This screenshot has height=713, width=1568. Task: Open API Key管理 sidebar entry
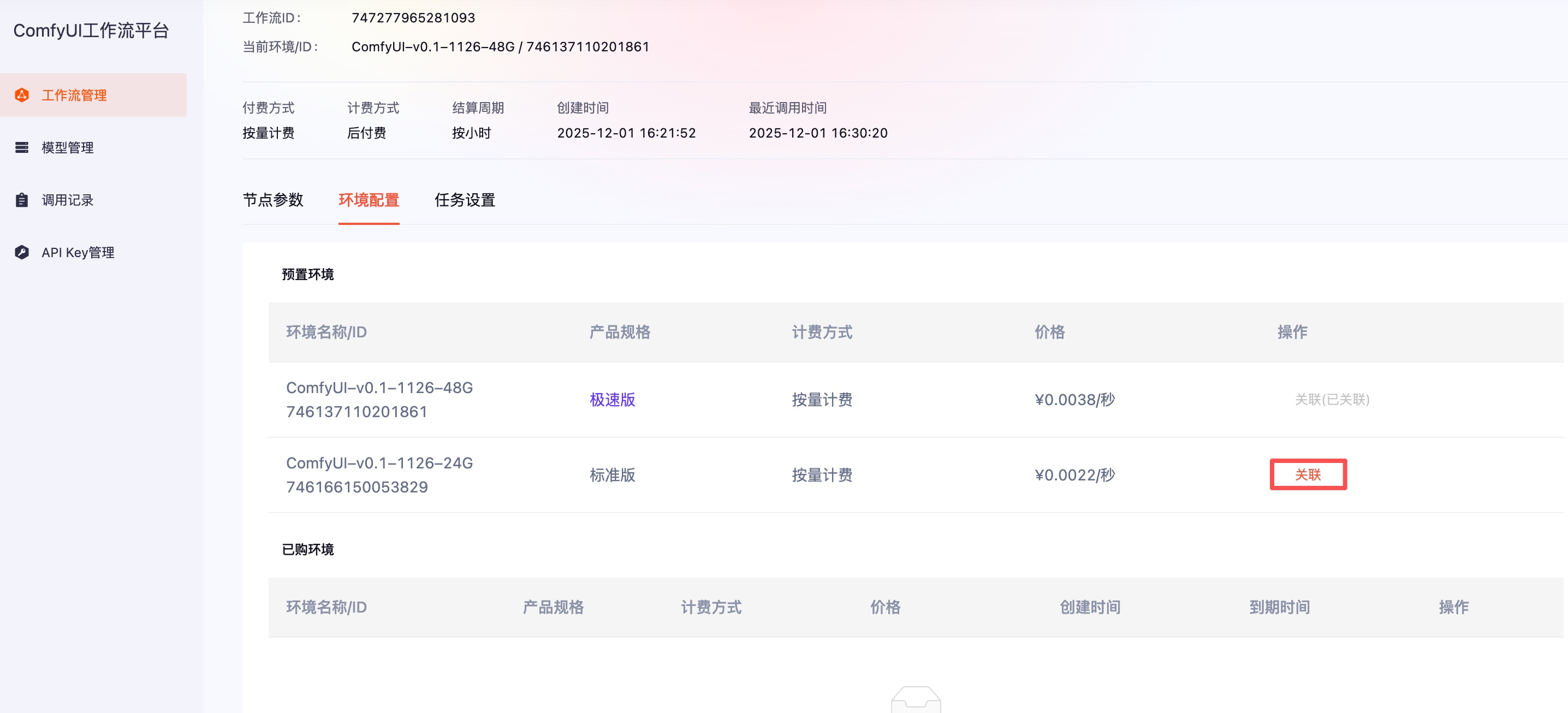[x=78, y=252]
